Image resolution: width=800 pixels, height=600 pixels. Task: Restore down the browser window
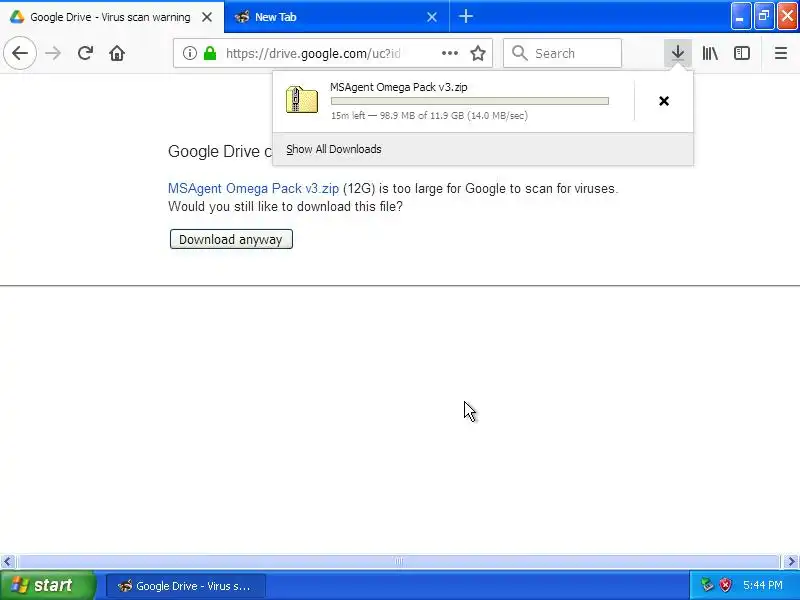(764, 16)
